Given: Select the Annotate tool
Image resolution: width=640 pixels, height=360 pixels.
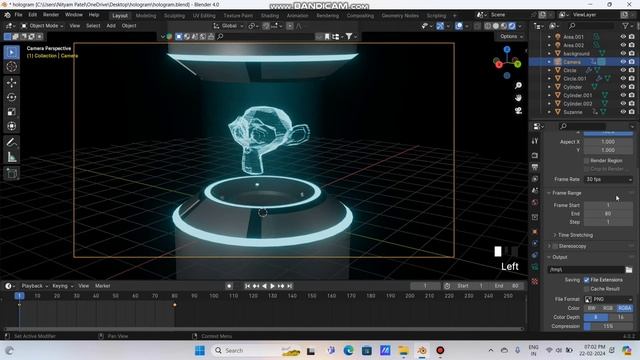Looking at the screenshot, I should (11, 142).
